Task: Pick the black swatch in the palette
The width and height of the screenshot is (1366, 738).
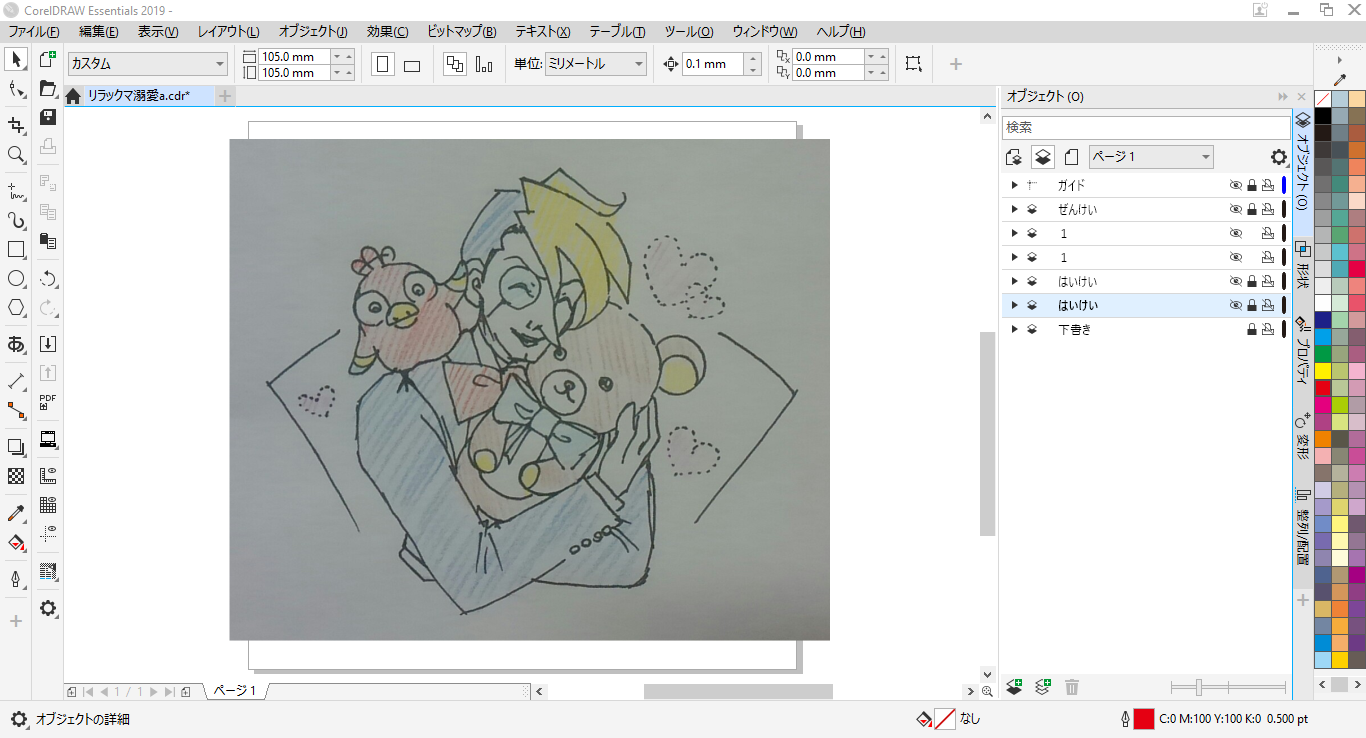Action: click(1323, 116)
